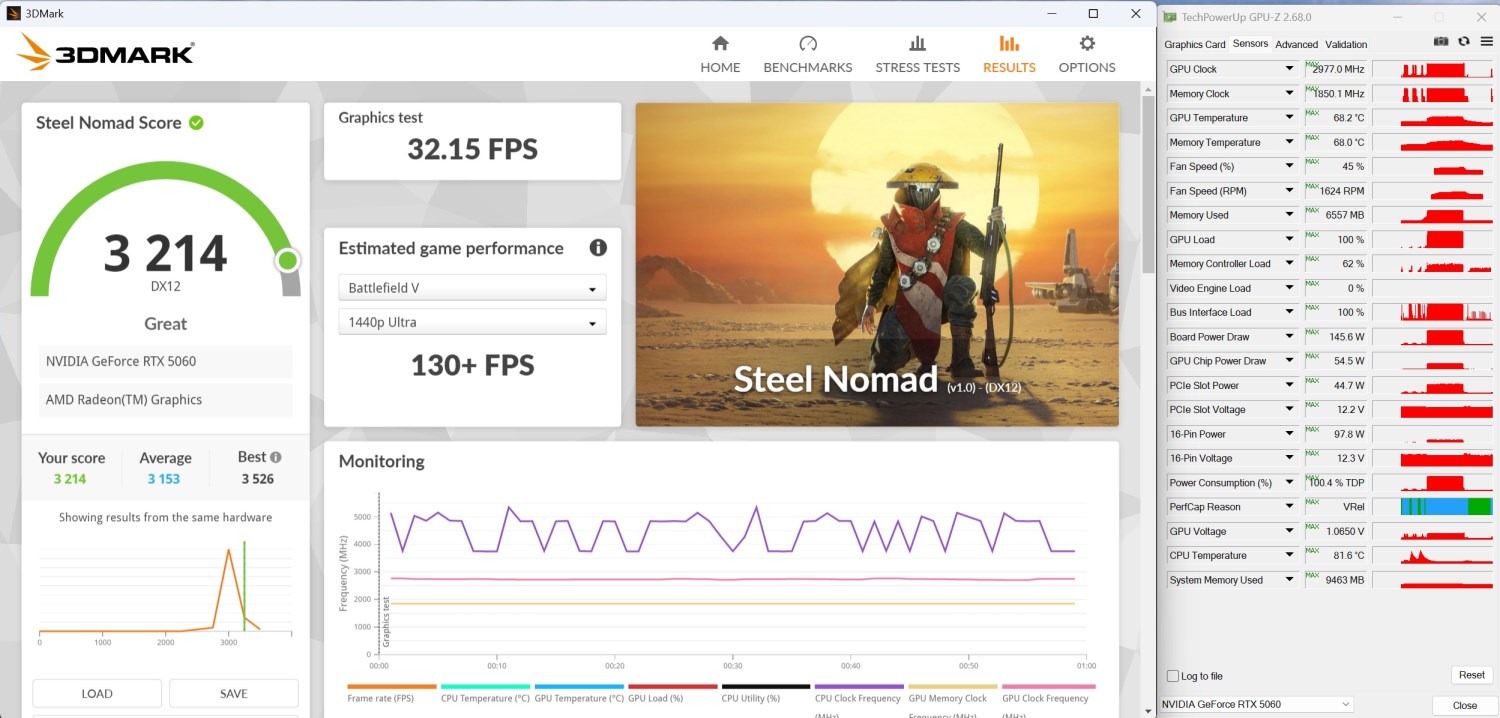Open the BENCHMARKS section
The image size is (1500, 718).
(808, 55)
